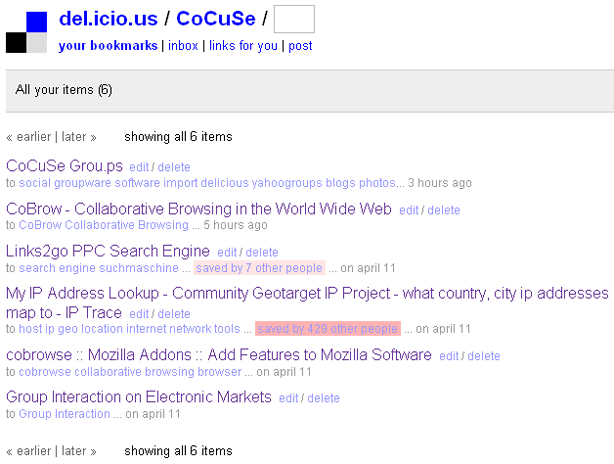Select the delicious tag

(225, 183)
